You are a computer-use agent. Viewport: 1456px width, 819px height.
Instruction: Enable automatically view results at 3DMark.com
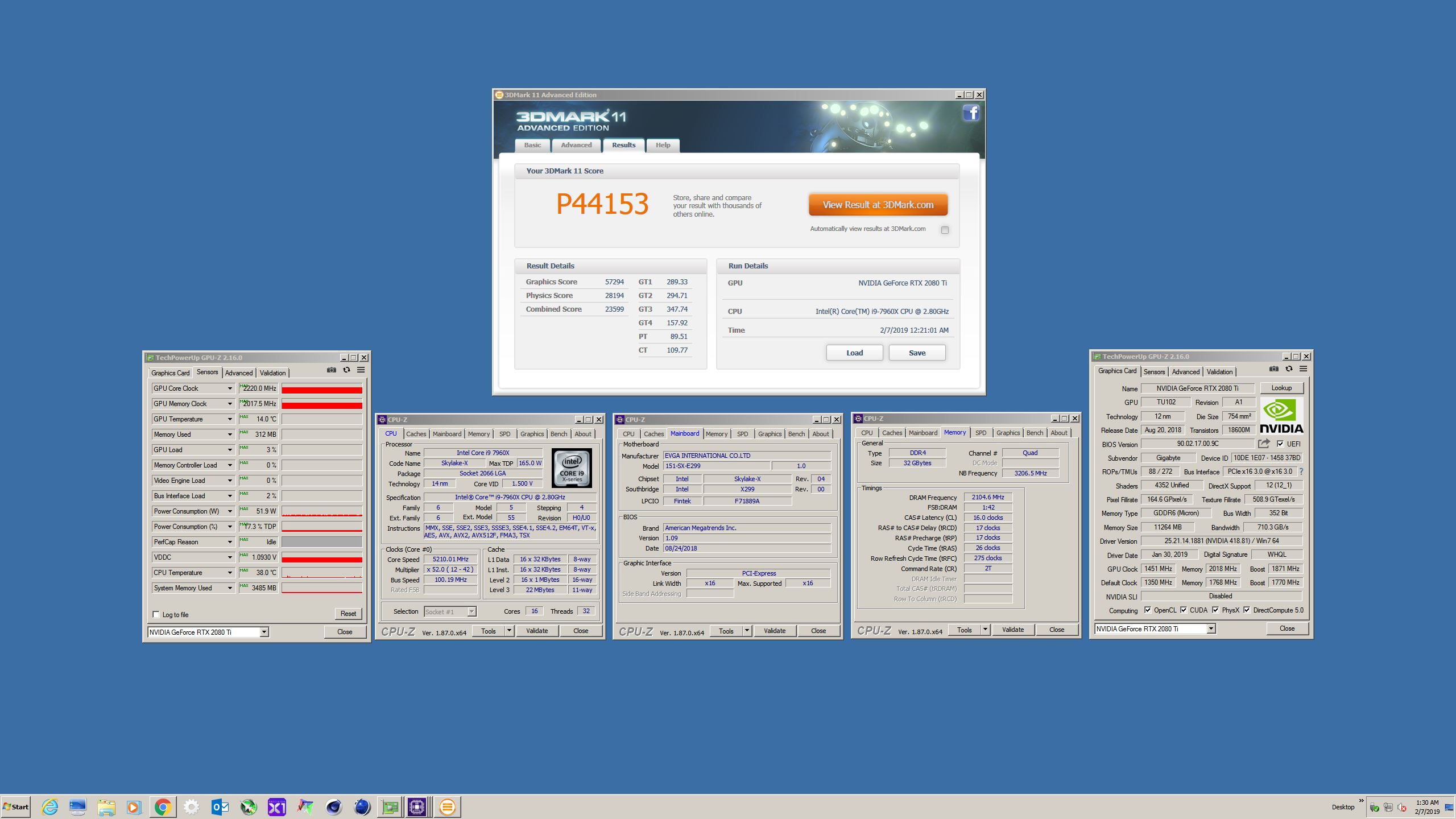click(x=945, y=230)
